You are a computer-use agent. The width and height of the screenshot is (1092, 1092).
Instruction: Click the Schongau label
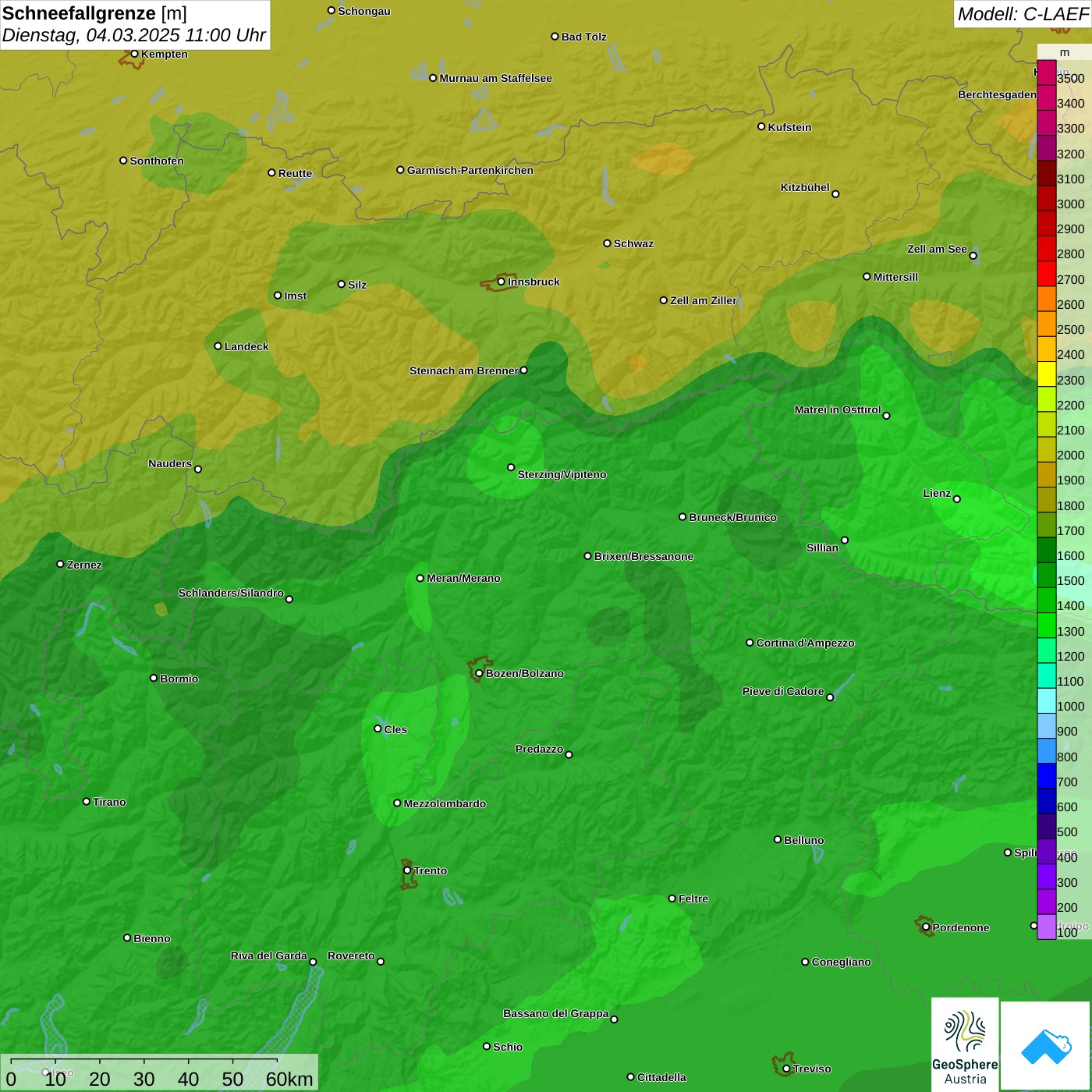point(363,11)
